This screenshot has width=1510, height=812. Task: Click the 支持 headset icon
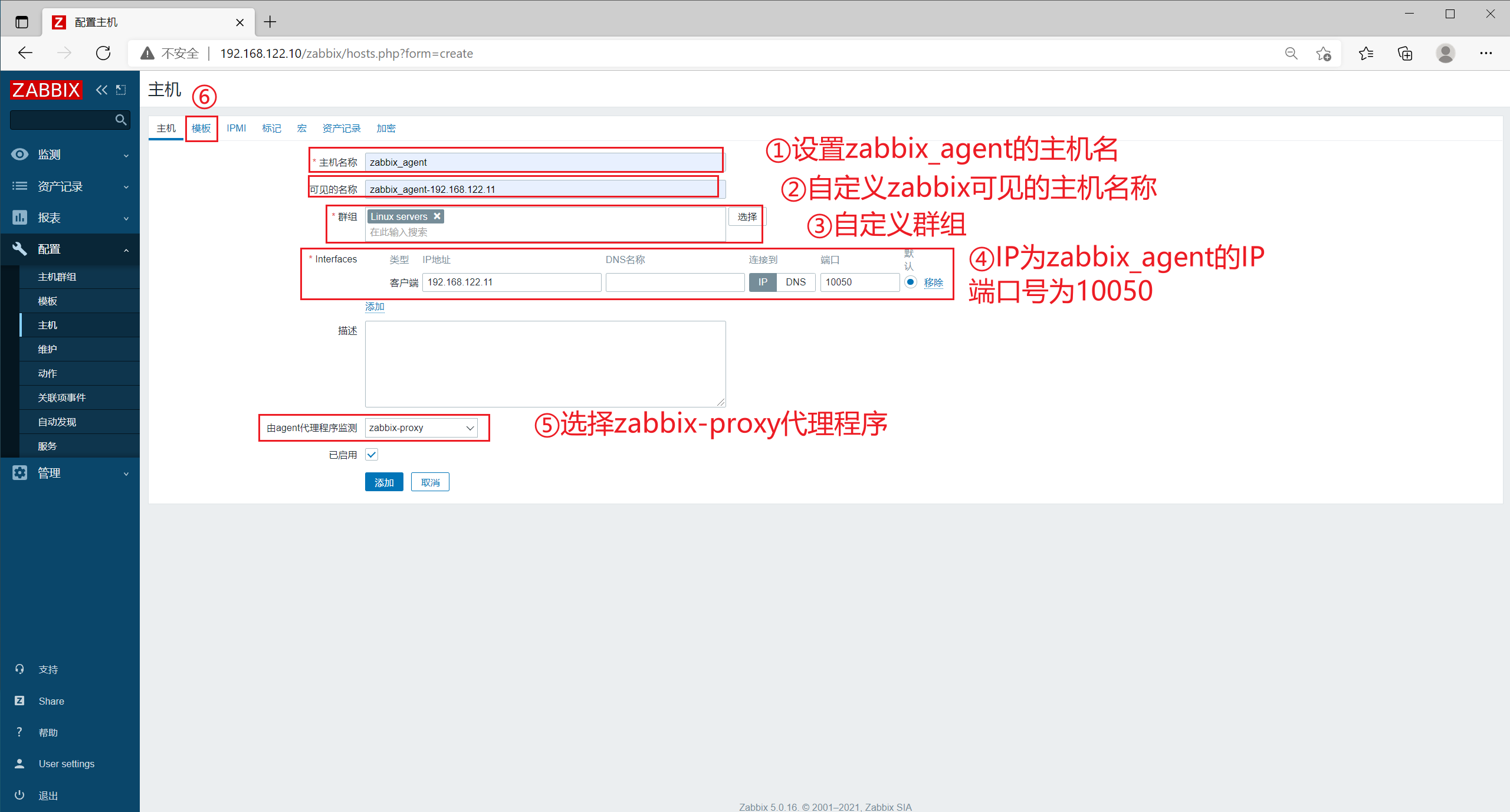19,669
